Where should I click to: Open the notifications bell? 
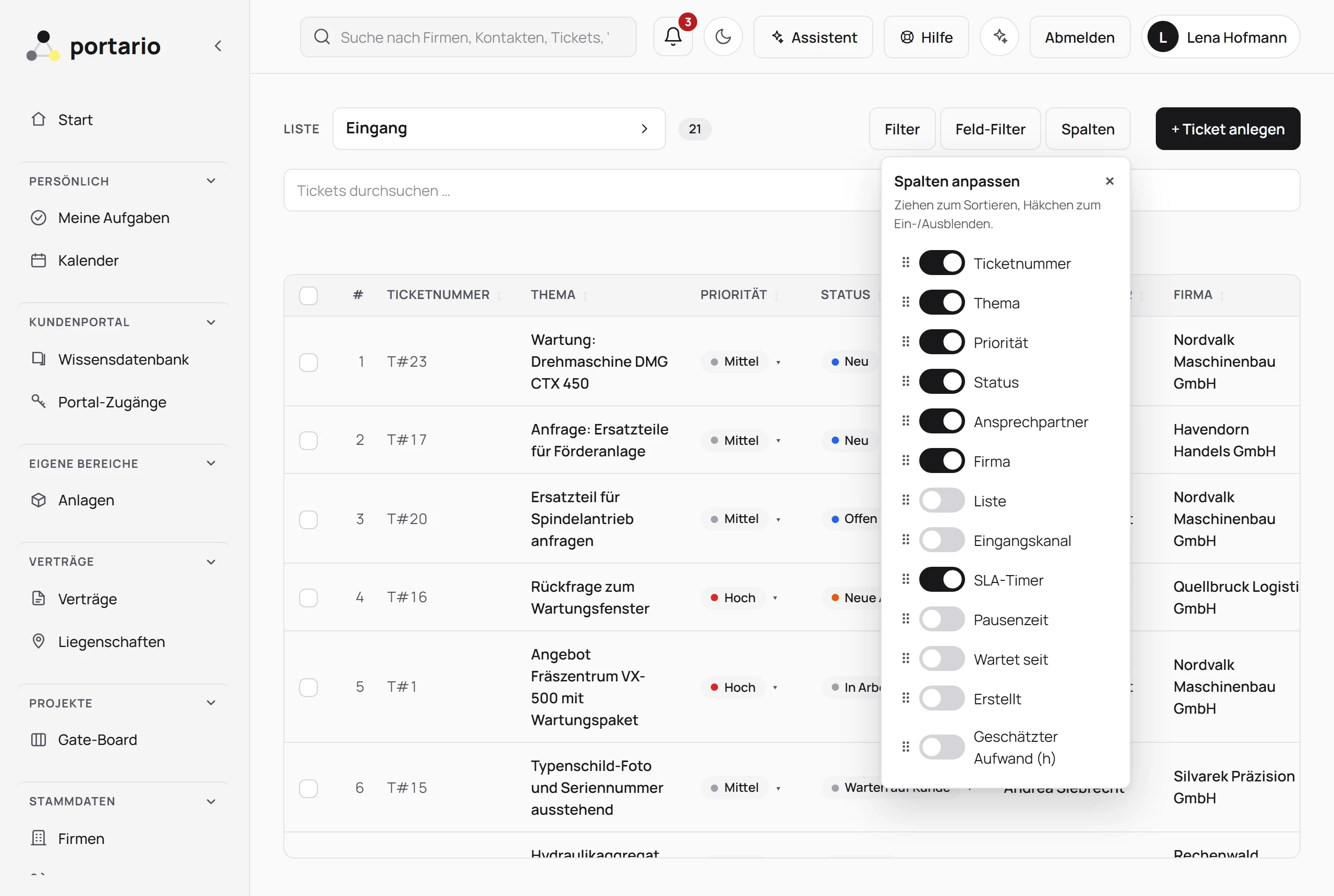pyautogui.click(x=673, y=37)
